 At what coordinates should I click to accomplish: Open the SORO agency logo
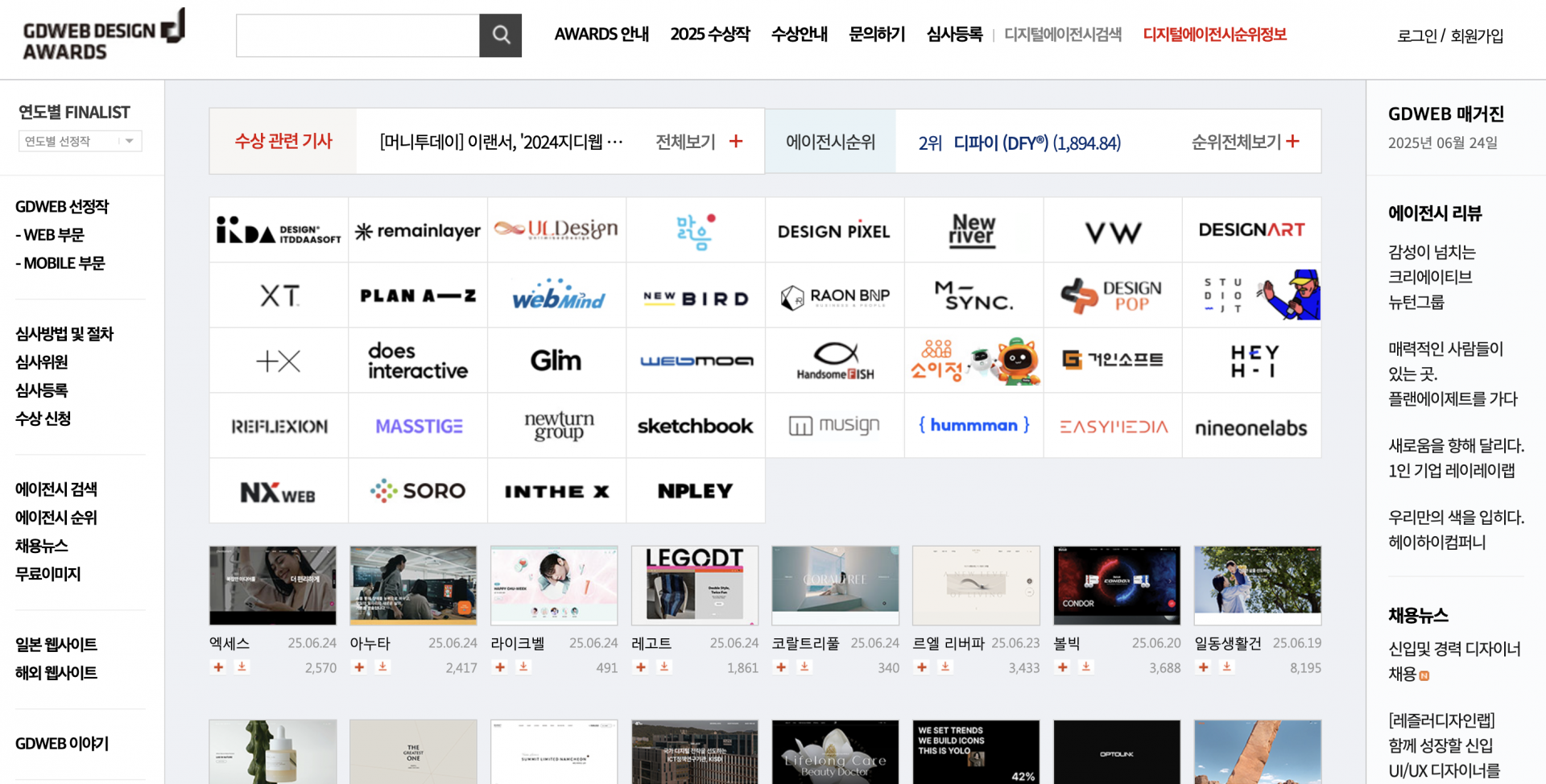pyautogui.click(x=418, y=491)
